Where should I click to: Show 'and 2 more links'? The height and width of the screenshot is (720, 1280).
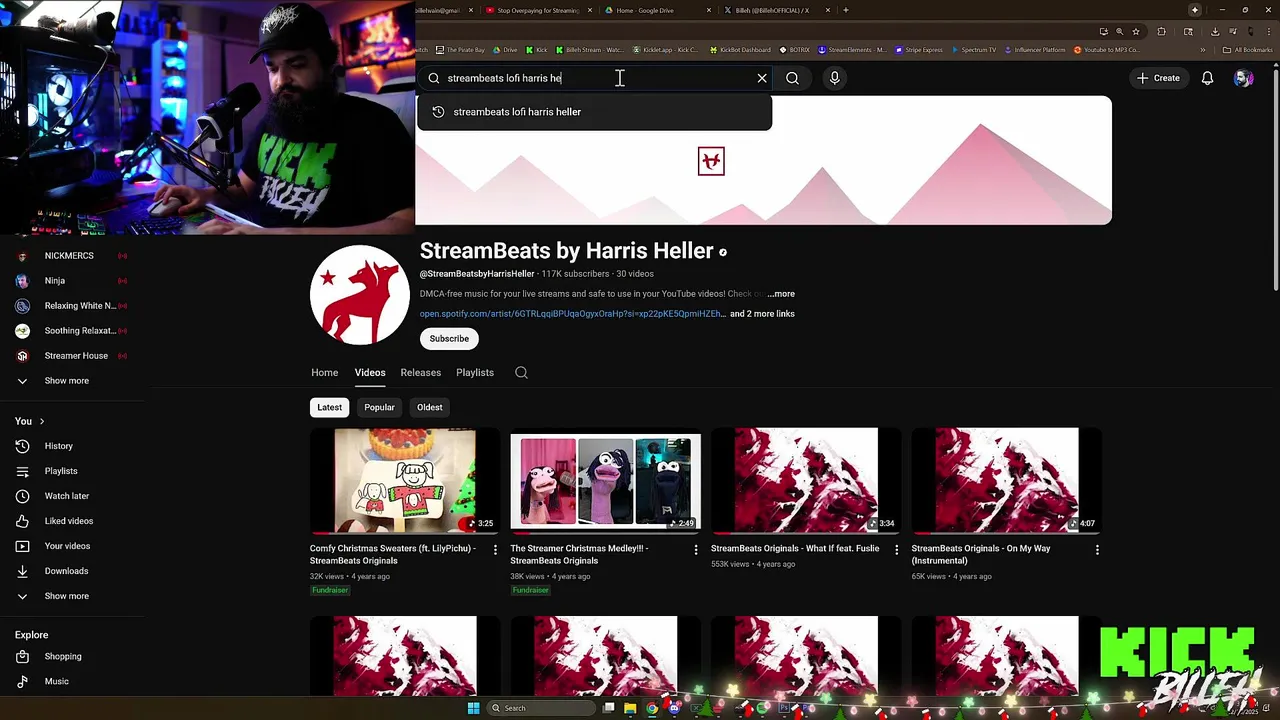point(762,314)
